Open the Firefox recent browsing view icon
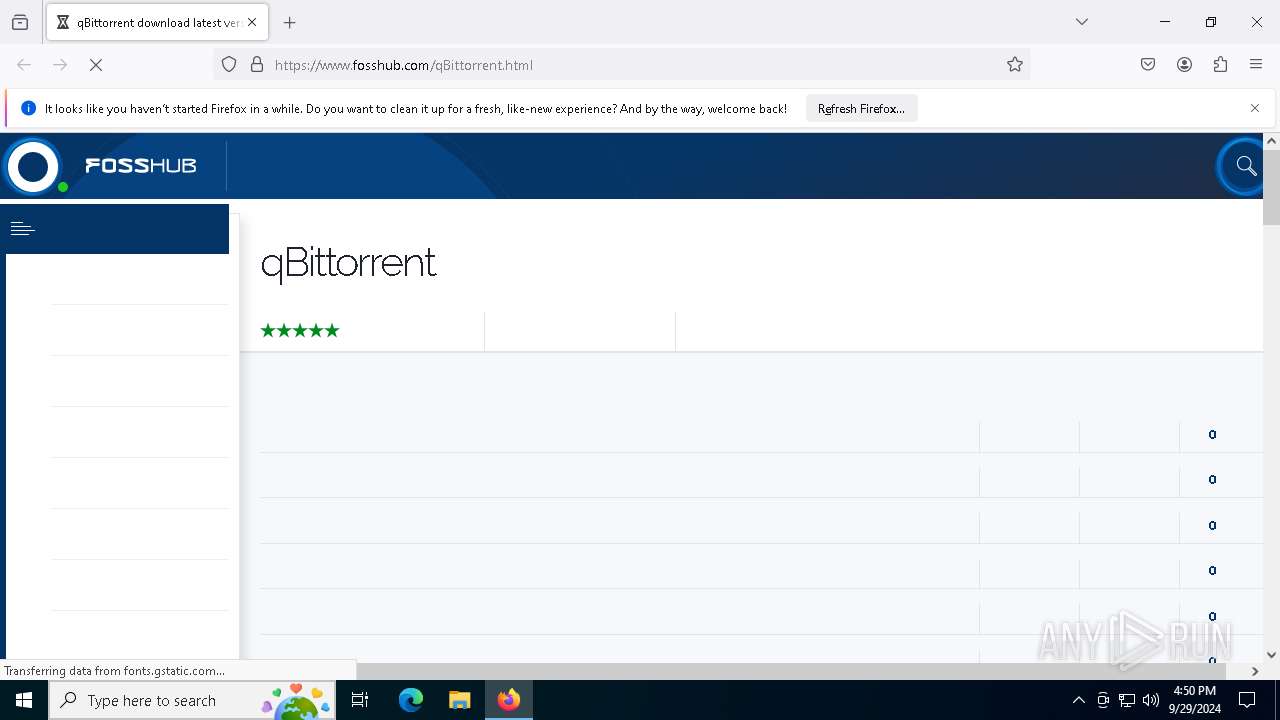This screenshot has width=1280, height=720. [20, 22]
